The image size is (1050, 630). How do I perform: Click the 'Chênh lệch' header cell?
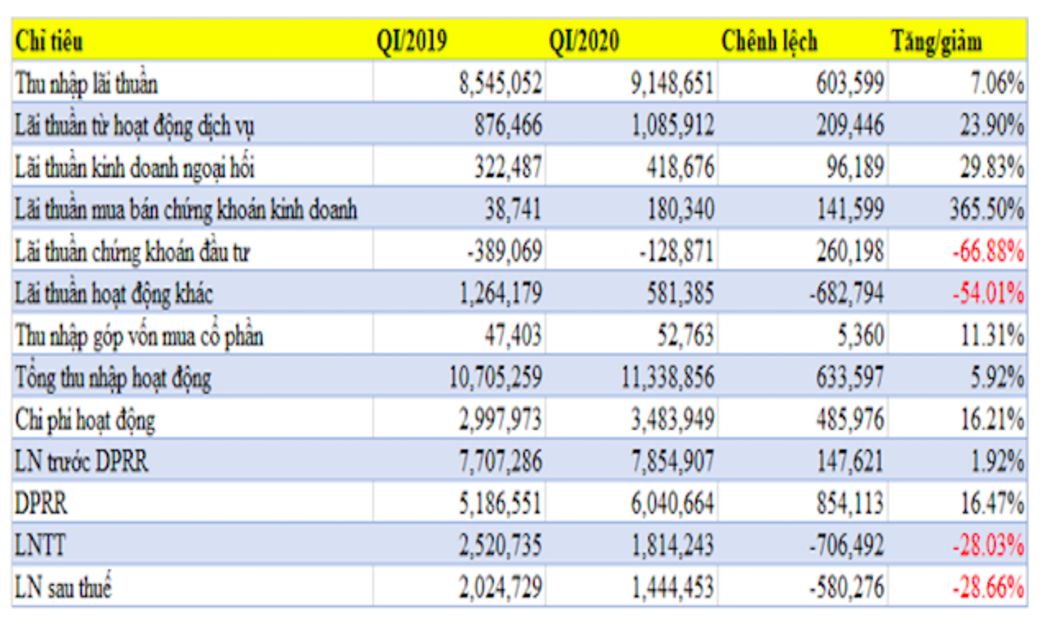click(769, 42)
